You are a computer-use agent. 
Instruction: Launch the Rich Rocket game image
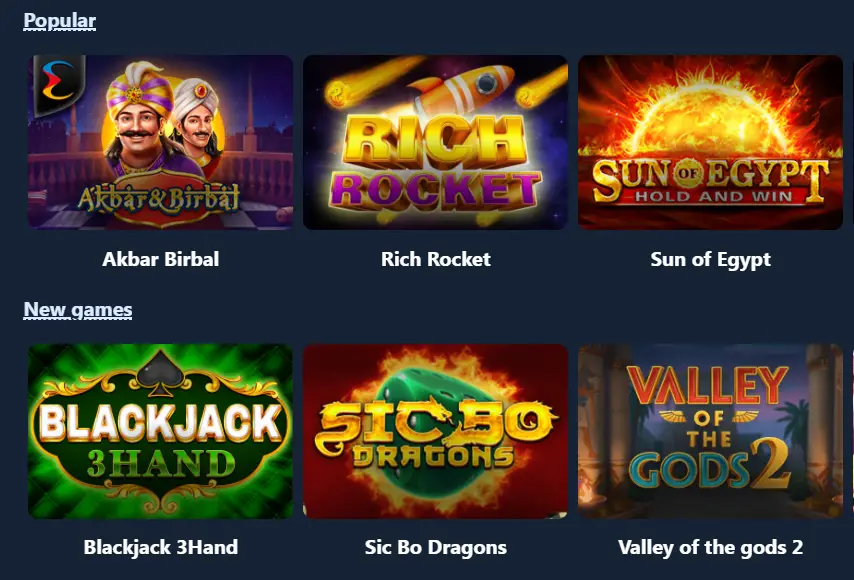435,142
